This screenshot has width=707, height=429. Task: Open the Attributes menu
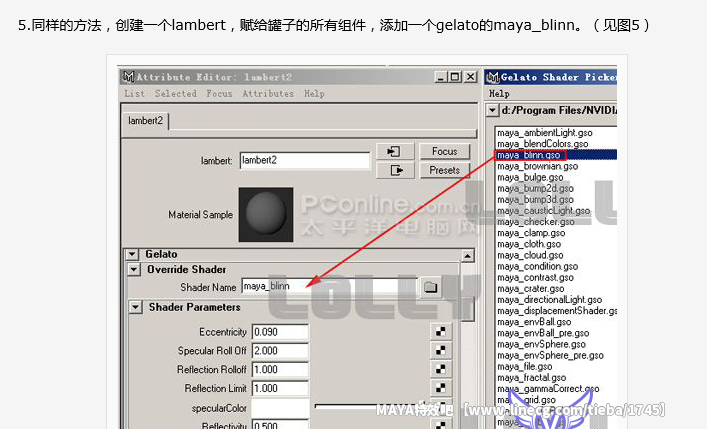(268, 94)
